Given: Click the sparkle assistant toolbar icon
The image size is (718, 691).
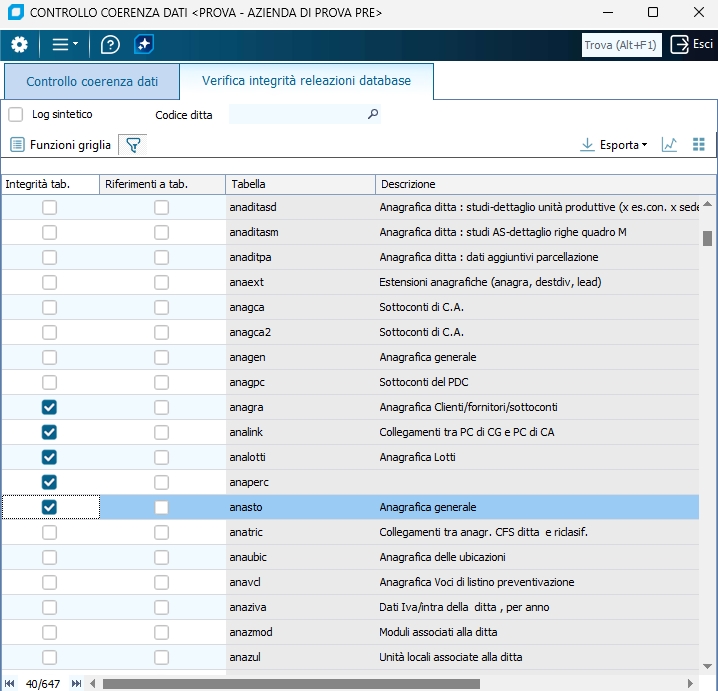Looking at the screenshot, I should point(144,44).
